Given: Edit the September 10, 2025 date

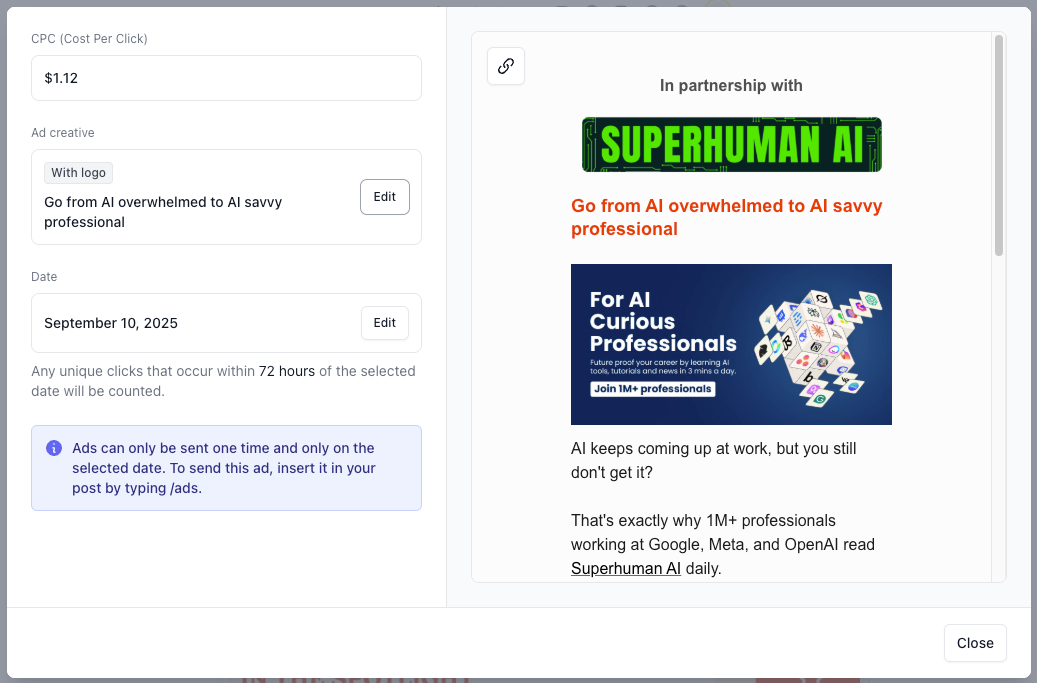Looking at the screenshot, I should (385, 323).
